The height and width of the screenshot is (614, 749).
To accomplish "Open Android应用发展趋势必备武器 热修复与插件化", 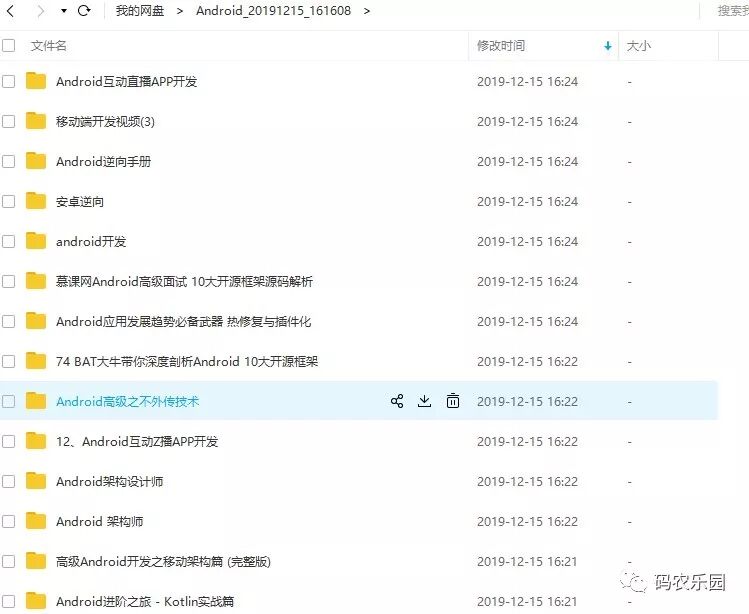I will [x=183, y=322].
